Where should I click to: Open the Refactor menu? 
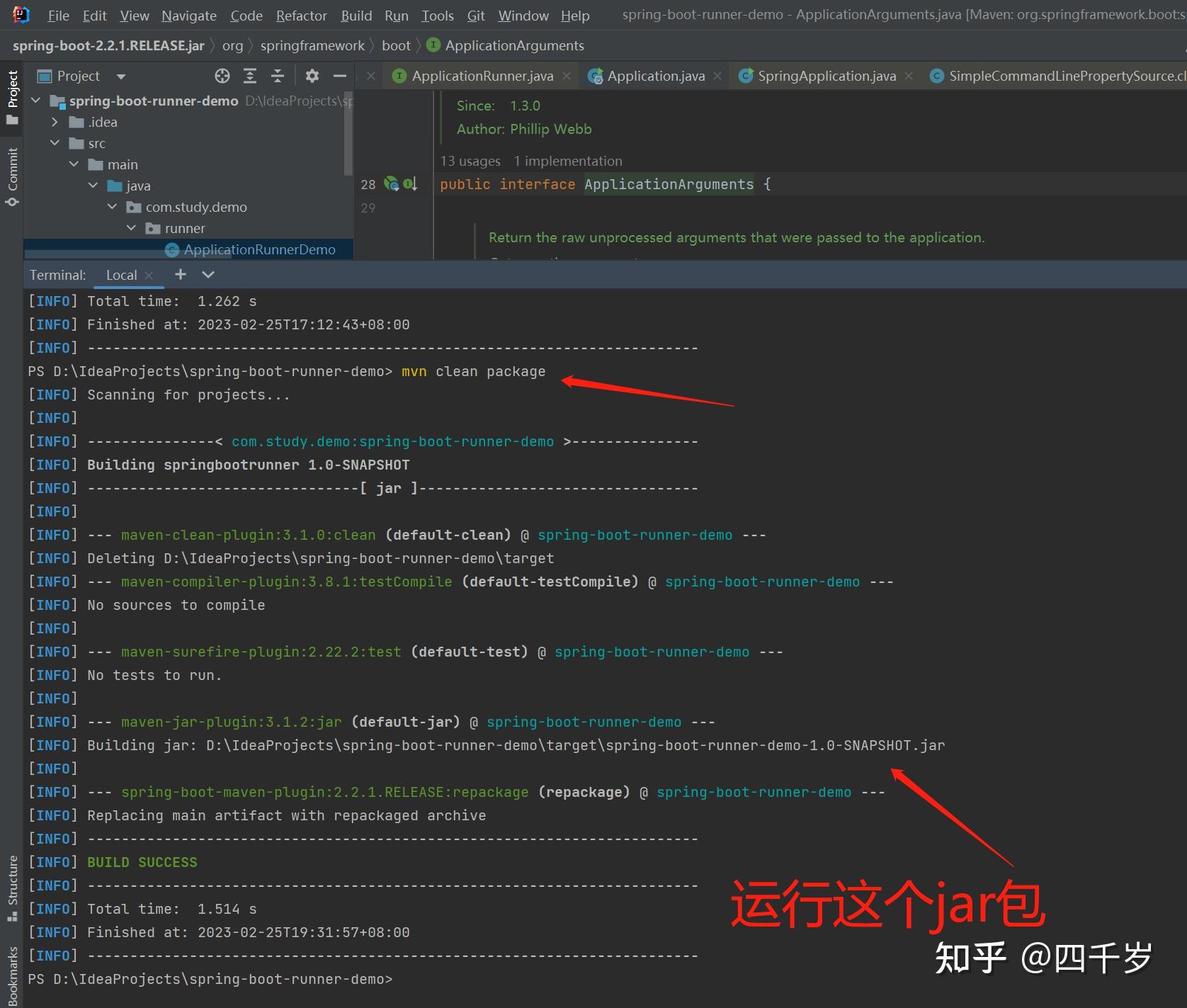[302, 16]
